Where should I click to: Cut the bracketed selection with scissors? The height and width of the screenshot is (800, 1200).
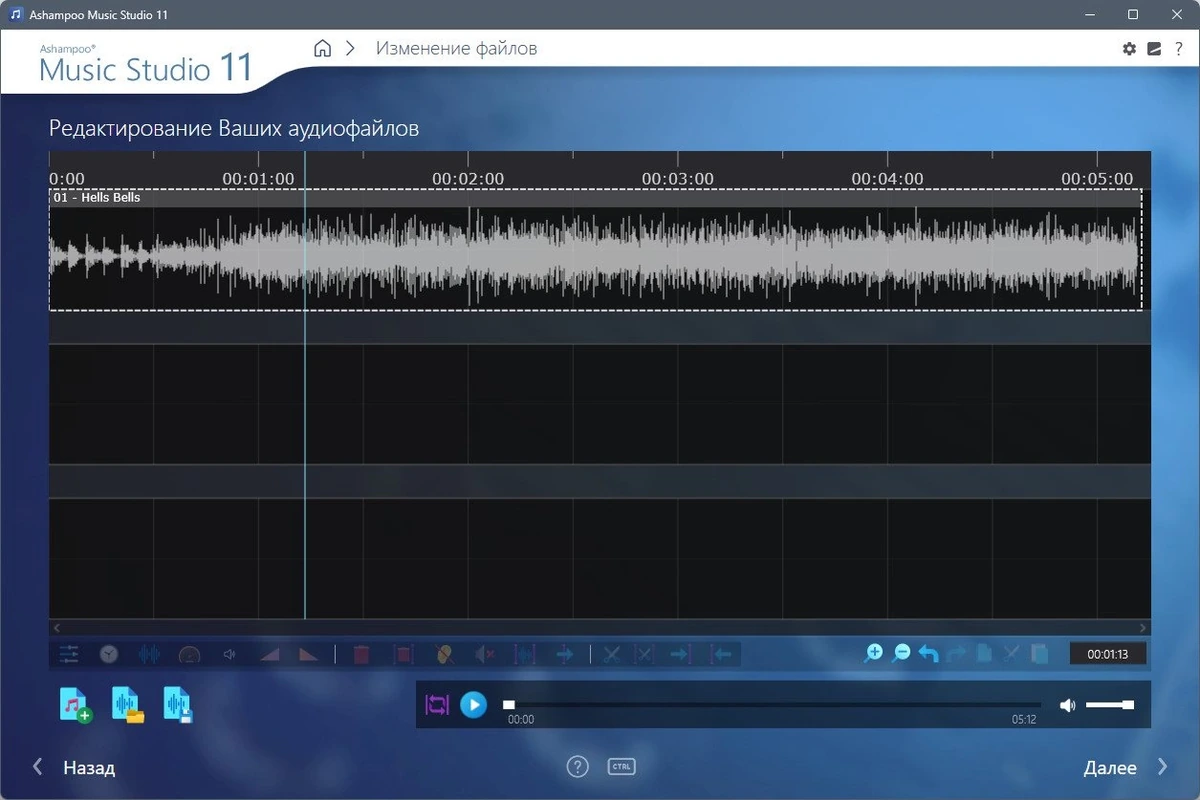click(x=645, y=655)
